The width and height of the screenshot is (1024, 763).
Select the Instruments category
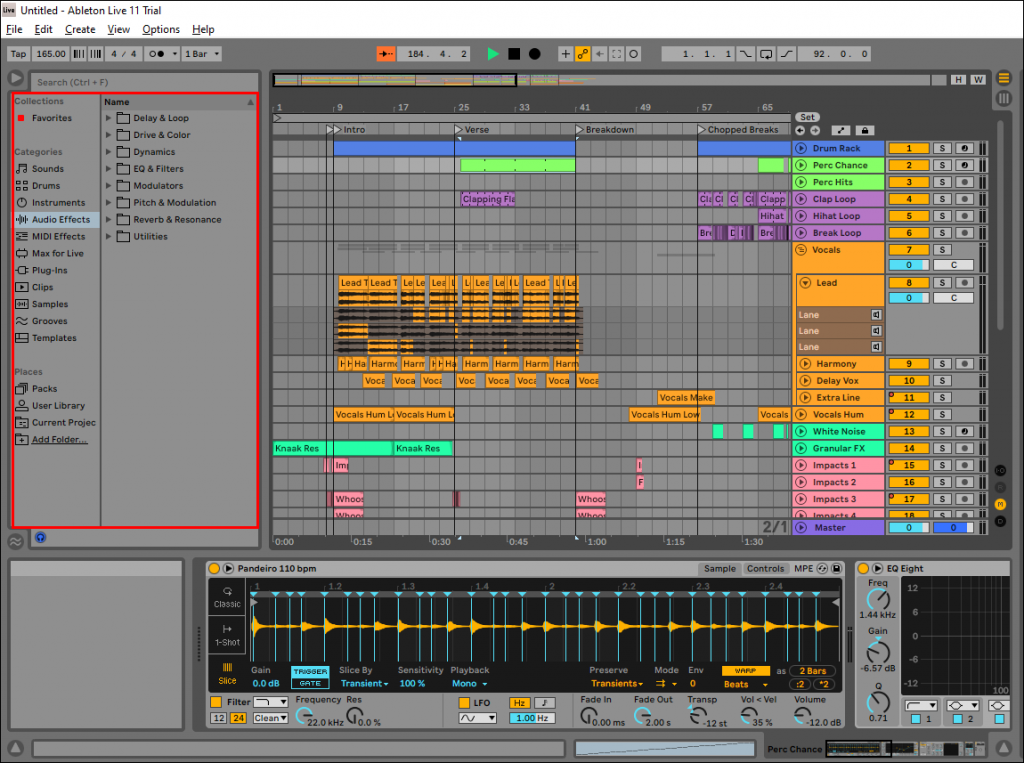pyautogui.click(x=58, y=203)
